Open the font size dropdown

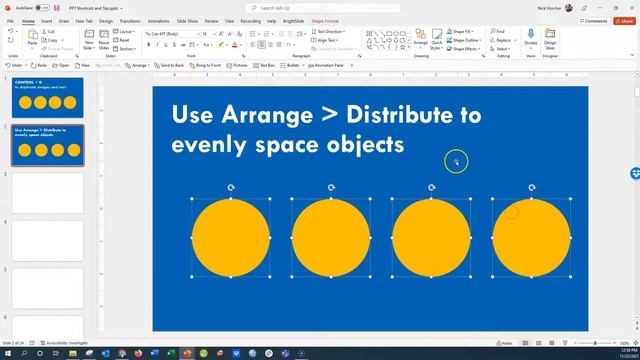[x=214, y=34]
